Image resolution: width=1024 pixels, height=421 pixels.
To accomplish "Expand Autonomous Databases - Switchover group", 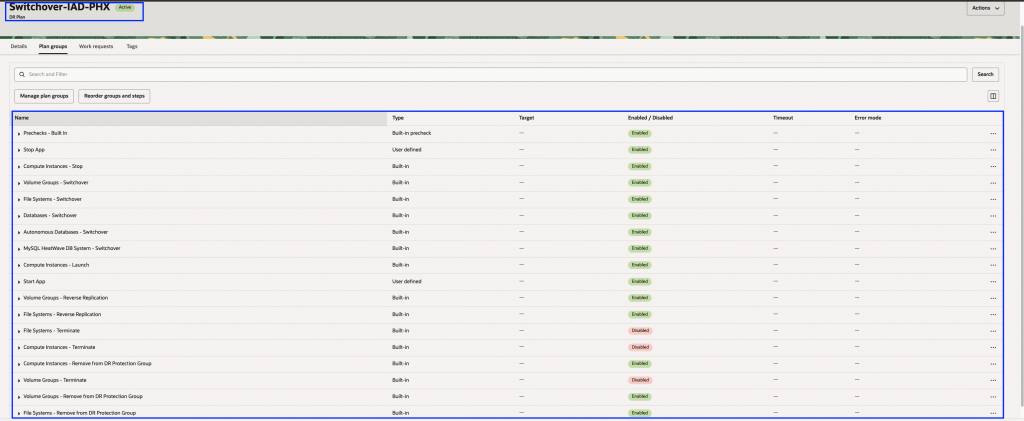I will tap(19, 232).
